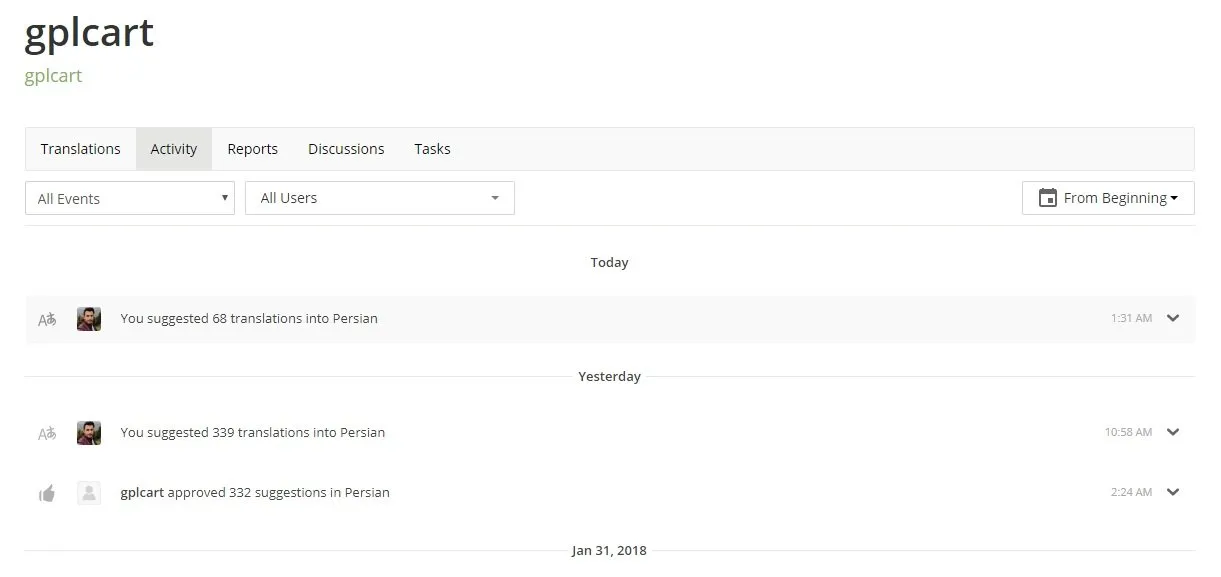Click the gplcart page heading
This screenshot has height=577, width=1221.
tap(89, 33)
